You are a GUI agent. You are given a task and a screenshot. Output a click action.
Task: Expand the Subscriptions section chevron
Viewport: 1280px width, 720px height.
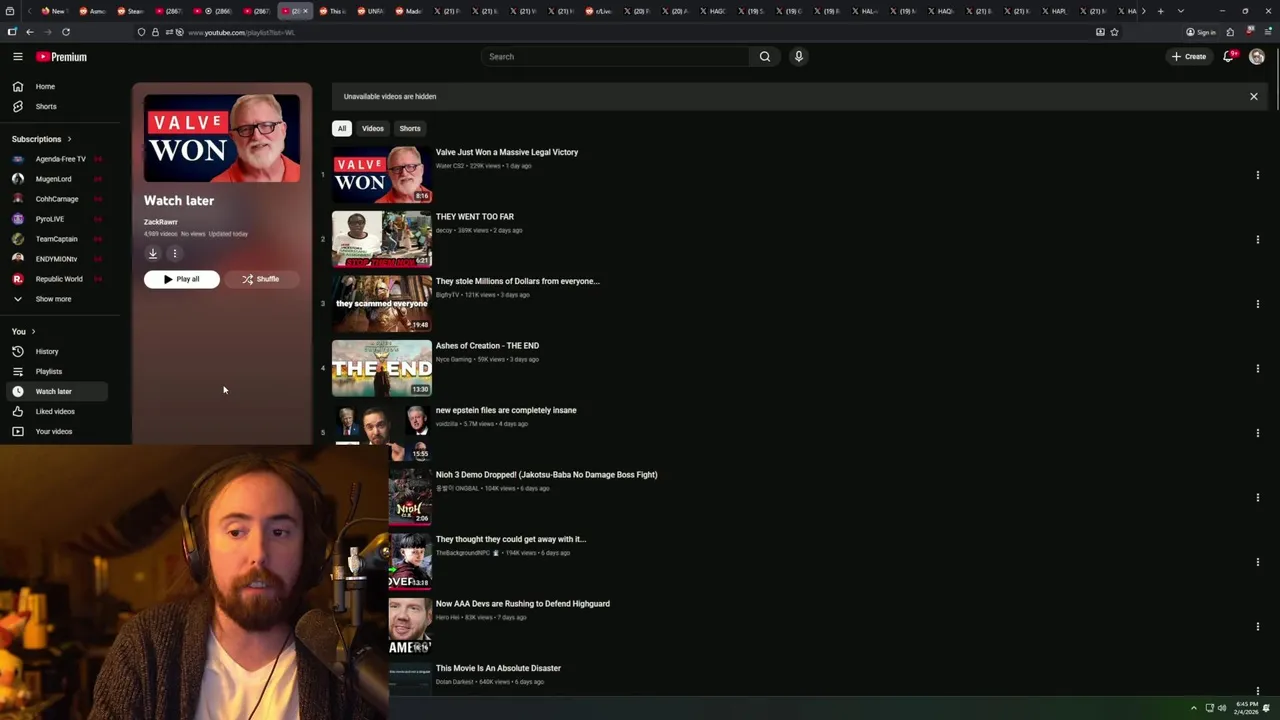coord(69,139)
